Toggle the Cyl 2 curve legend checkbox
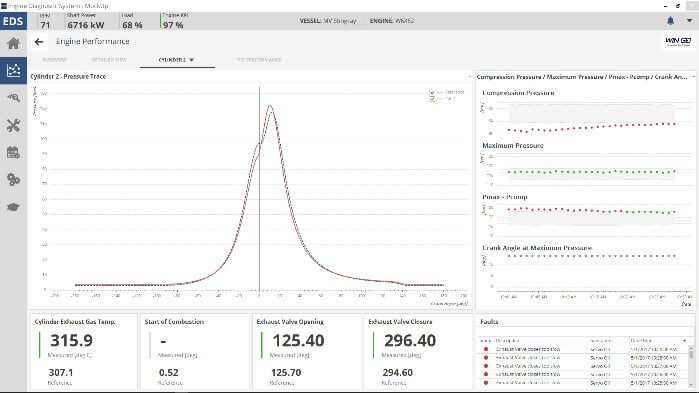 point(432,98)
